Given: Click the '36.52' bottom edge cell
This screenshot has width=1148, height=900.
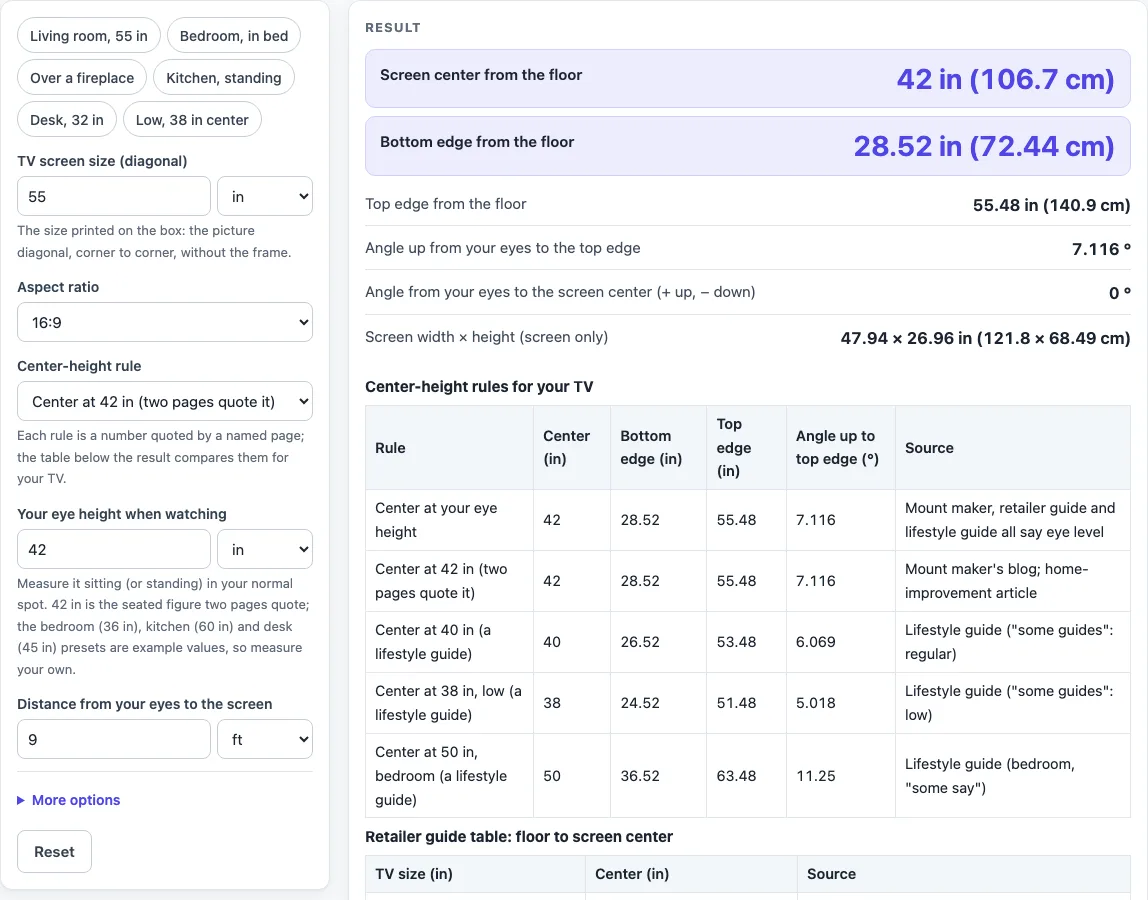Looking at the screenshot, I should point(658,776).
